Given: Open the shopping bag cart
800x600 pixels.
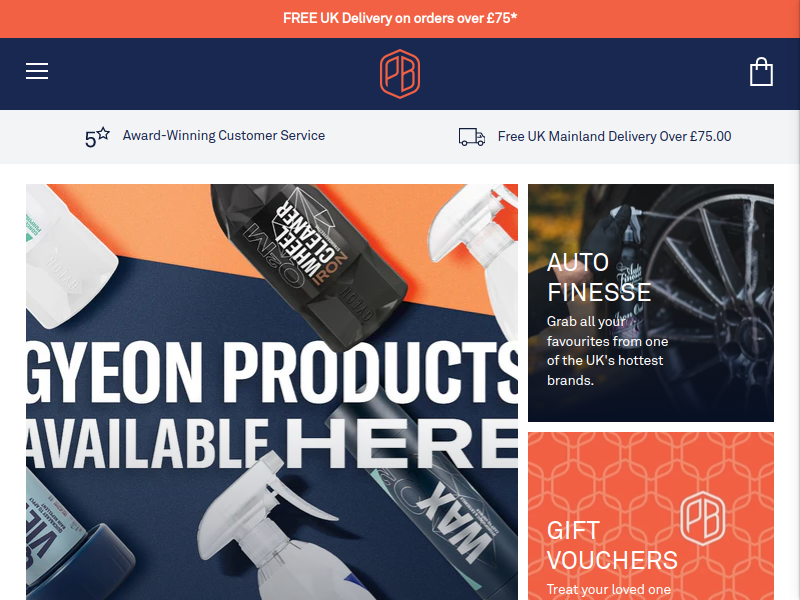Looking at the screenshot, I should point(761,71).
